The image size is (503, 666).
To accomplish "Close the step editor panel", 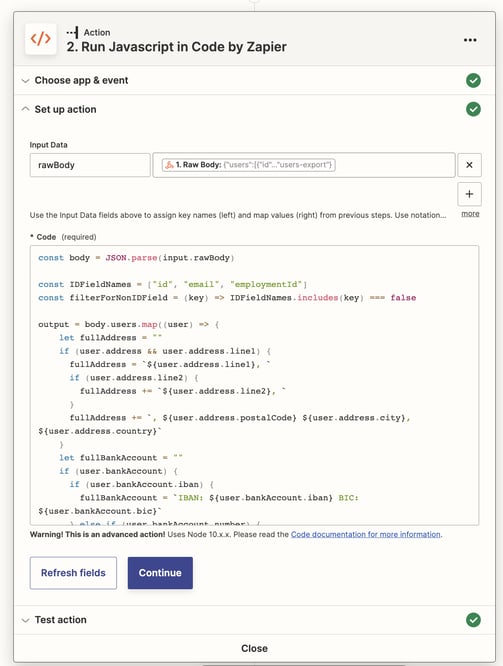I will pyautogui.click(x=254, y=648).
